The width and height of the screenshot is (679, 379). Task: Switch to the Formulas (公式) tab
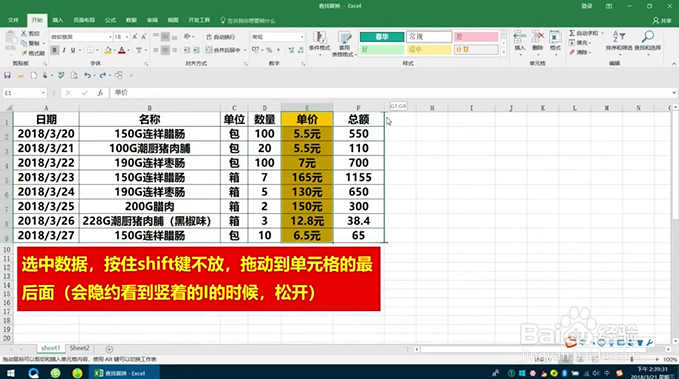pos(110,20)
